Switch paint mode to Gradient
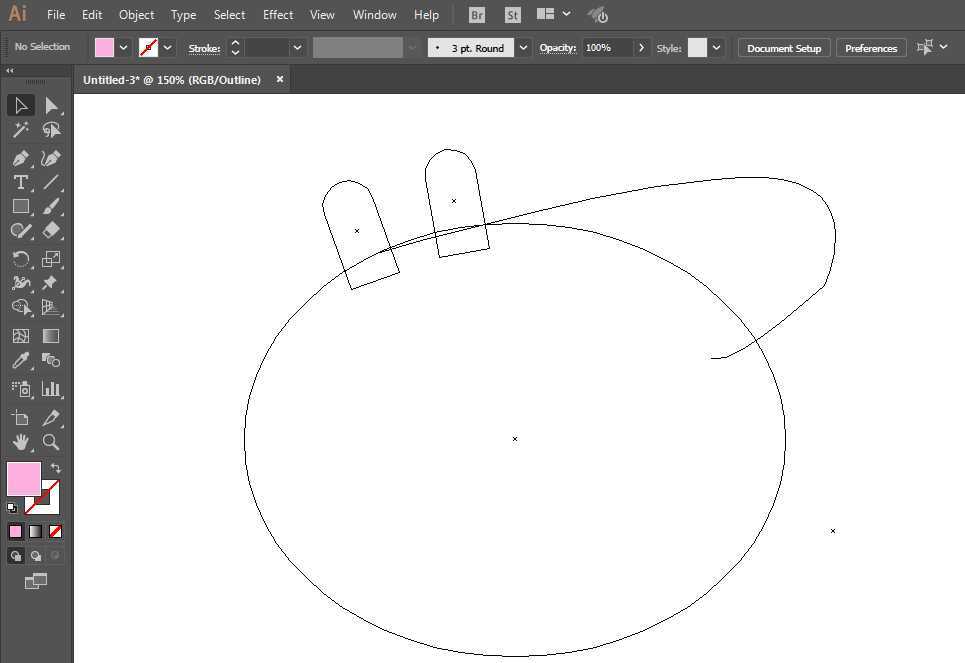 tap(35, 531)
